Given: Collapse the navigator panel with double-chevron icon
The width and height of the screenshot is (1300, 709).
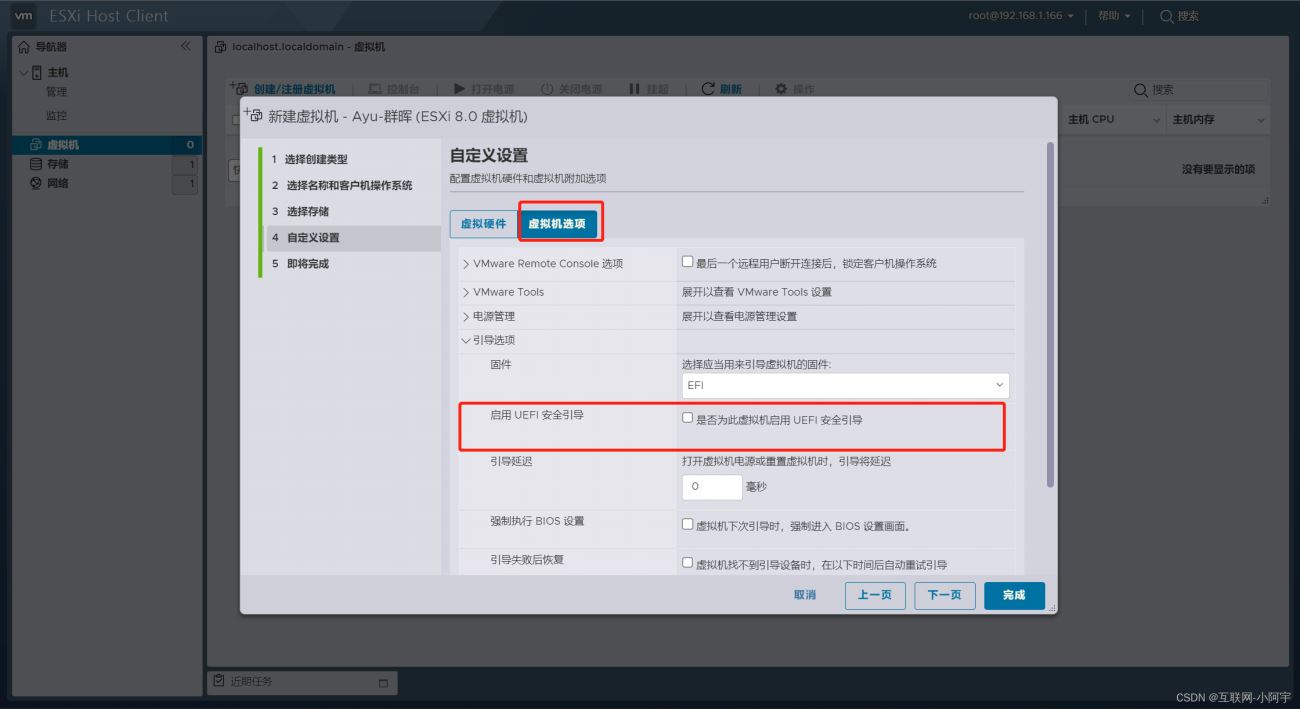Looking at the screenshot, I should 185,46.
